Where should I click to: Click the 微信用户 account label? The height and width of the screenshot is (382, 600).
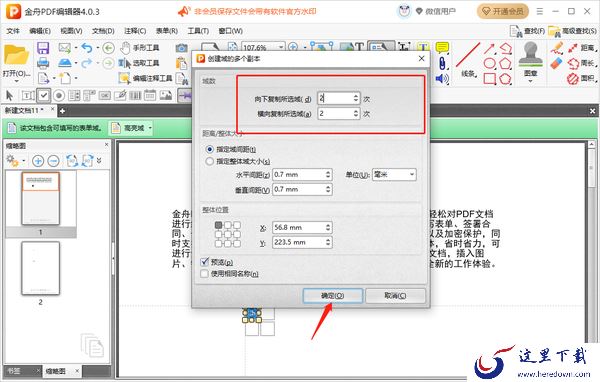440,11
